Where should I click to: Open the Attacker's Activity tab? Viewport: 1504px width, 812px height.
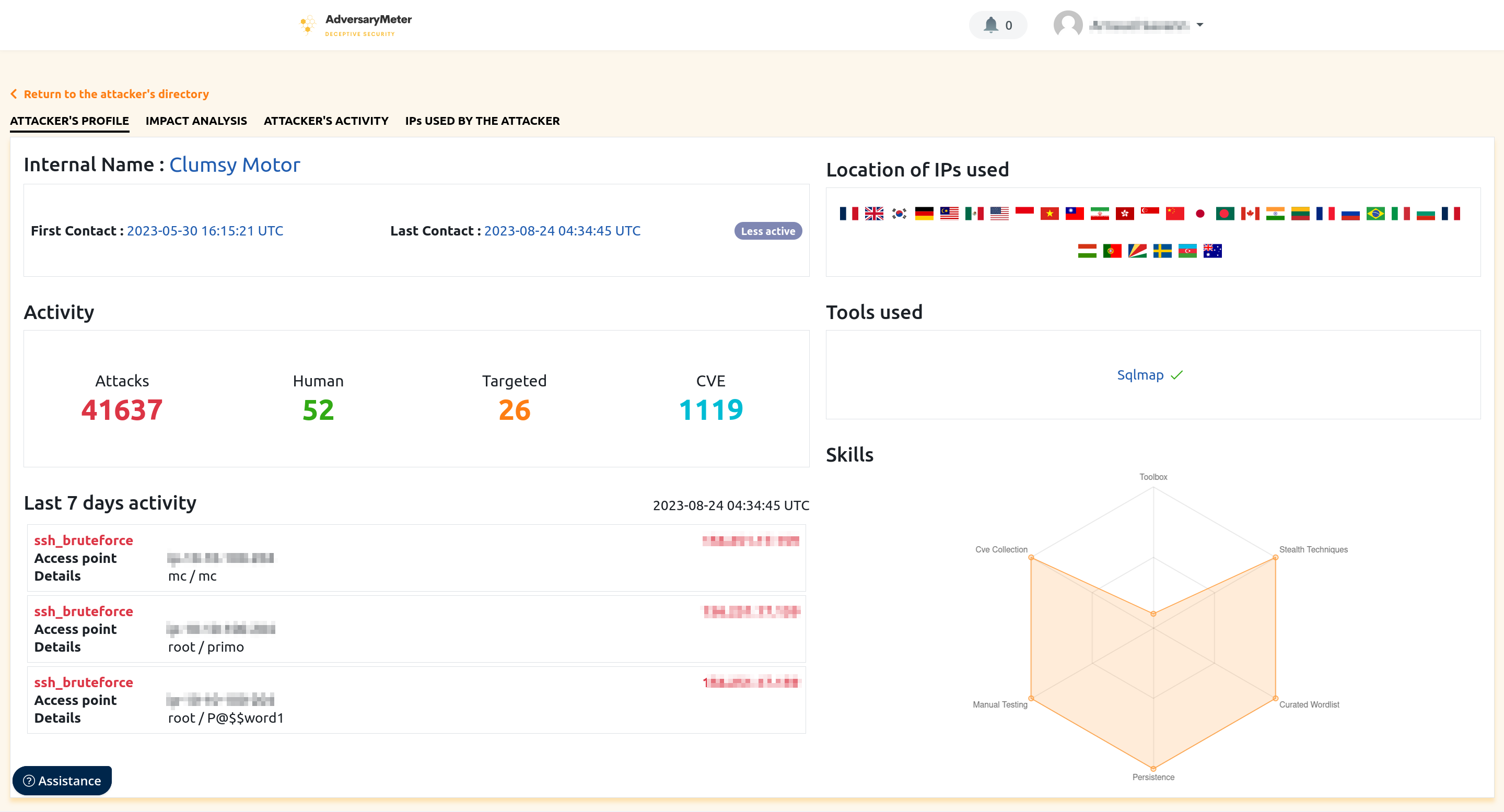[327, 121]
